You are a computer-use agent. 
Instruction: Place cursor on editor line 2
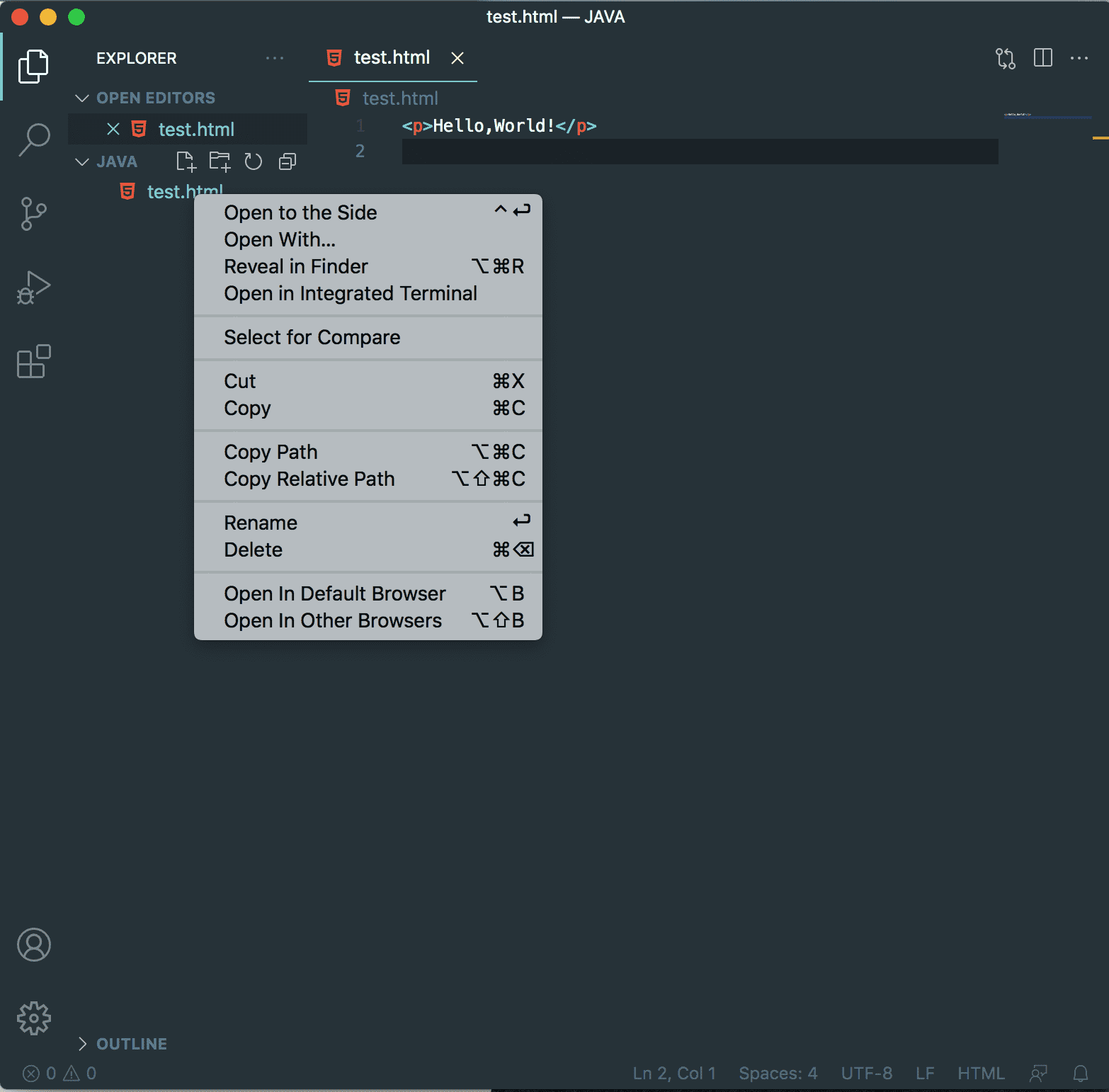[x=700, y=152]
